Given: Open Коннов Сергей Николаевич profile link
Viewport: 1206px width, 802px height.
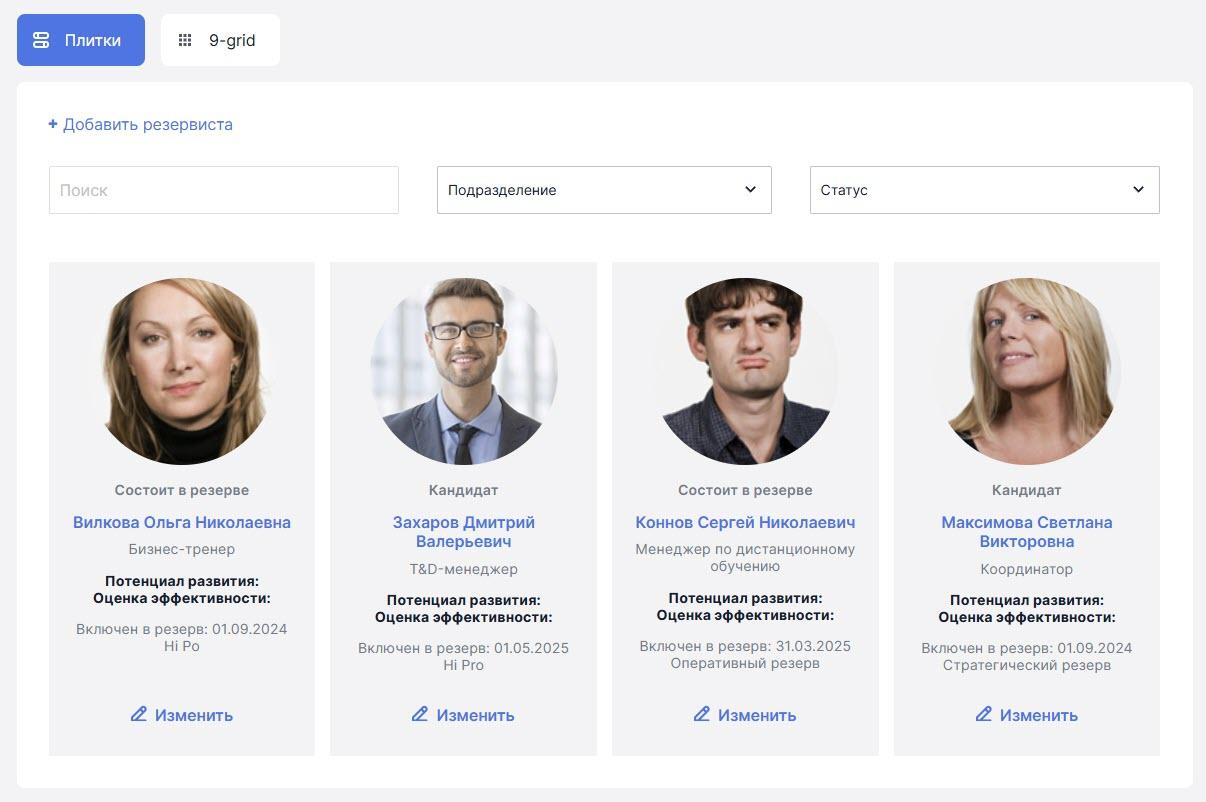Looking at the screenshot, I should click(745, 522).
